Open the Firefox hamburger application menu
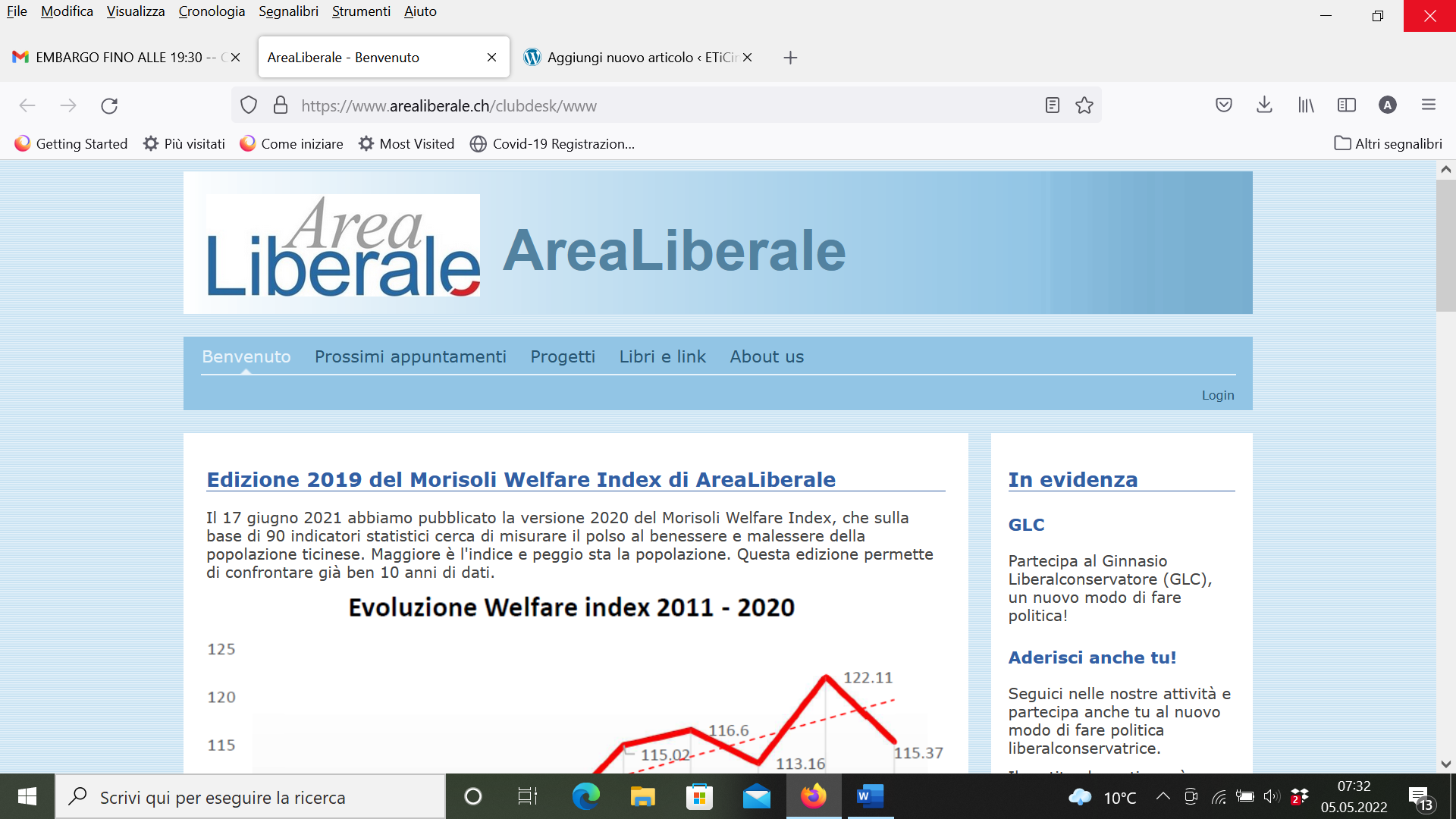Image resolution: width=1456 pixels, height=819 pixels. [1429, 105]
